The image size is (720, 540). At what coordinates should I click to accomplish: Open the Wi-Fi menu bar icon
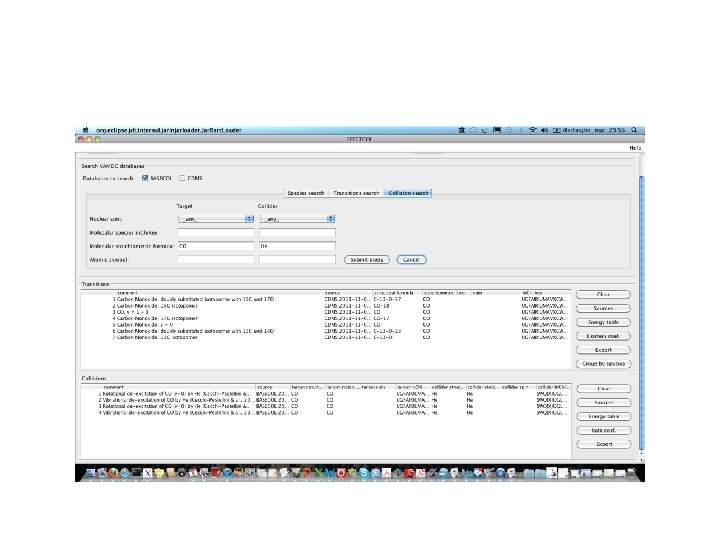click(x=532, y=130)
